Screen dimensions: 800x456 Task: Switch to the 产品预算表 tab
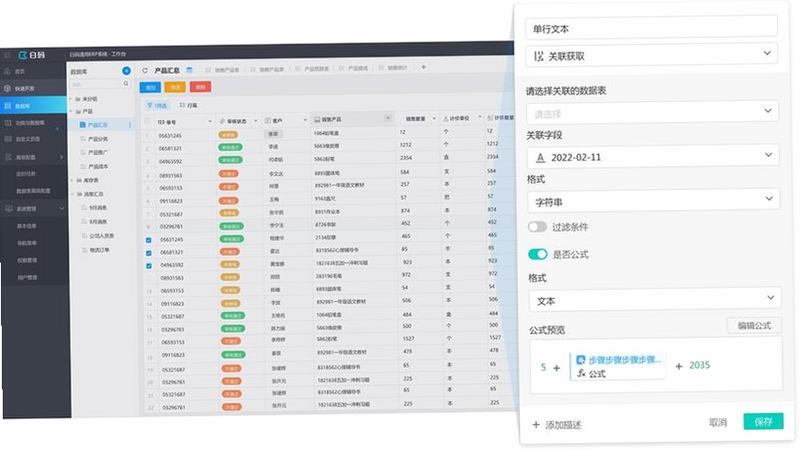pyautogui.click(x=316, y=68)
